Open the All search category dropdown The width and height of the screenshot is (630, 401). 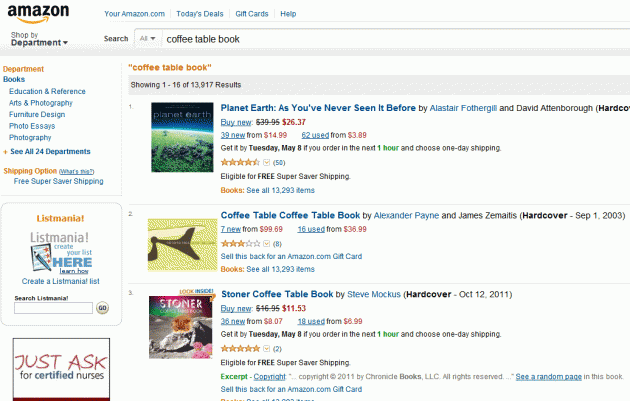click(147, 39)
